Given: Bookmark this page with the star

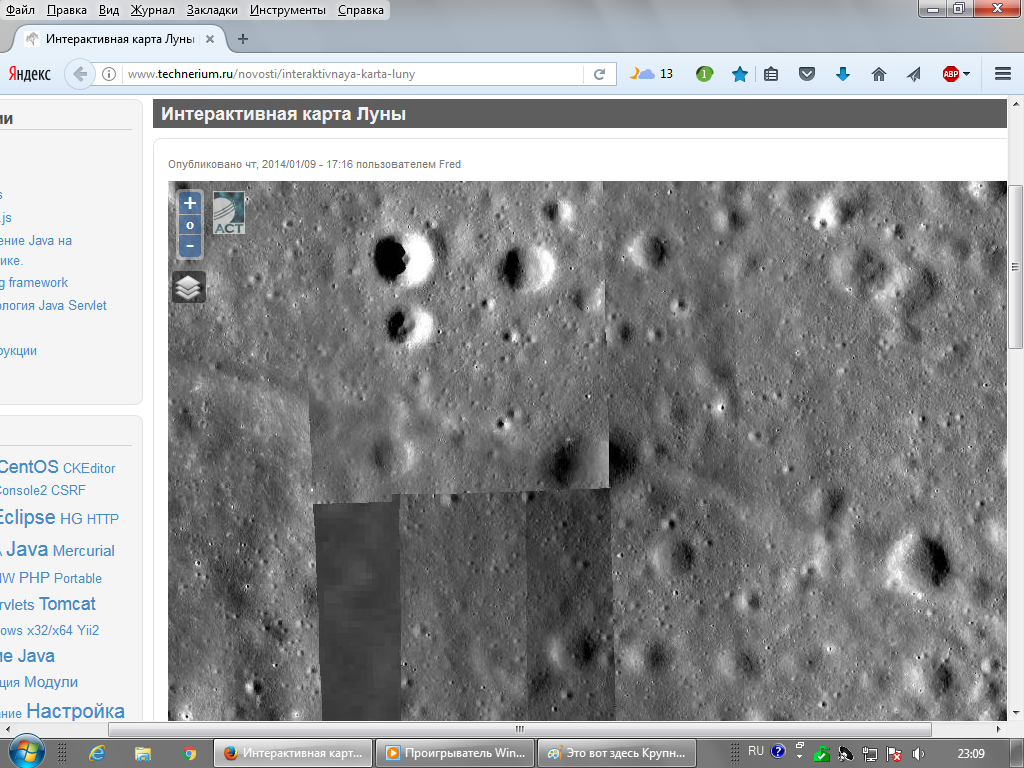Looking at the screenshot, I should 739,74.
